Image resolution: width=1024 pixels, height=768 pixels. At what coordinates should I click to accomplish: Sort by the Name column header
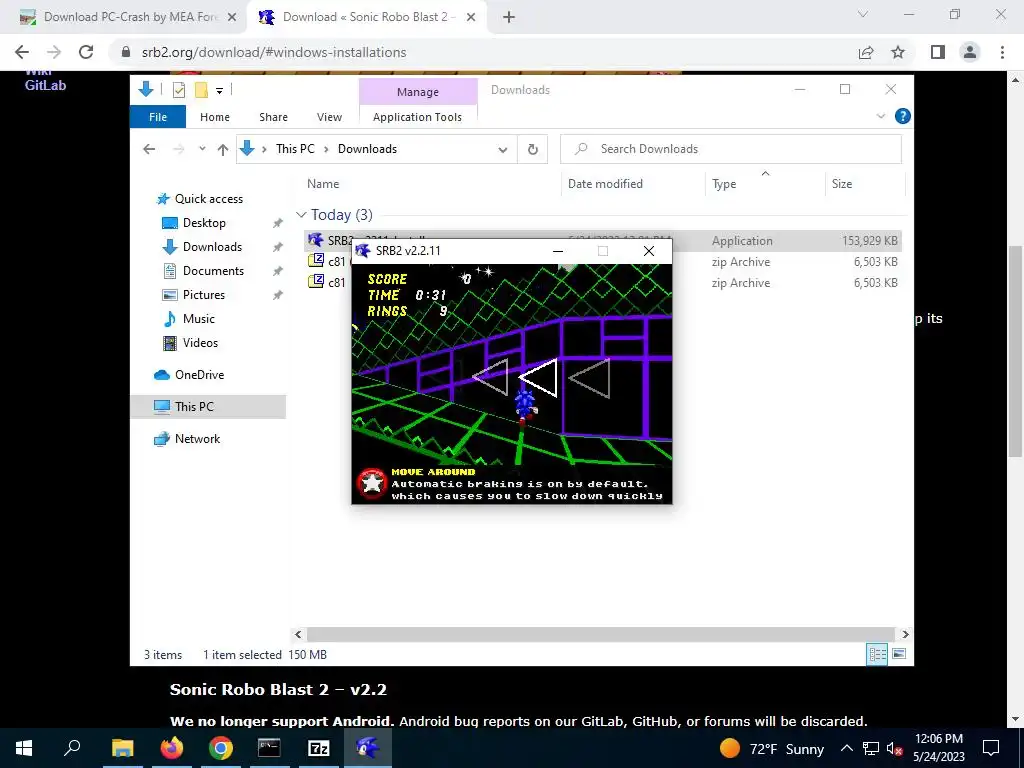click(323, 184)
